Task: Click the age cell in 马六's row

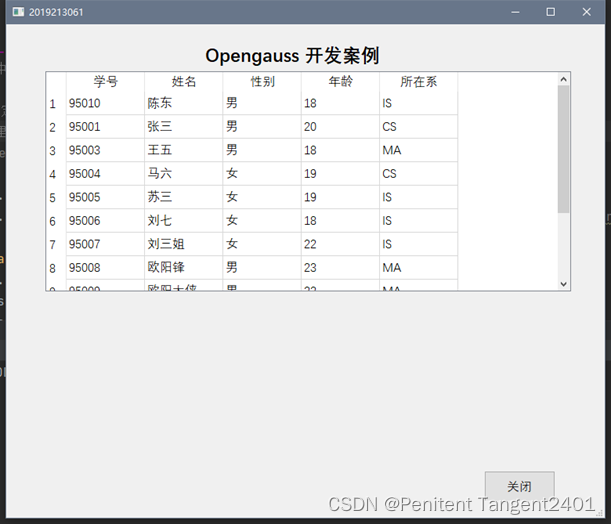Action: pos(340,174)
